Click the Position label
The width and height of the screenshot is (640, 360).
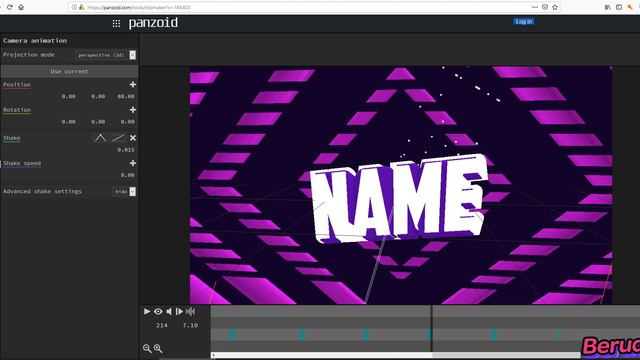17,85
